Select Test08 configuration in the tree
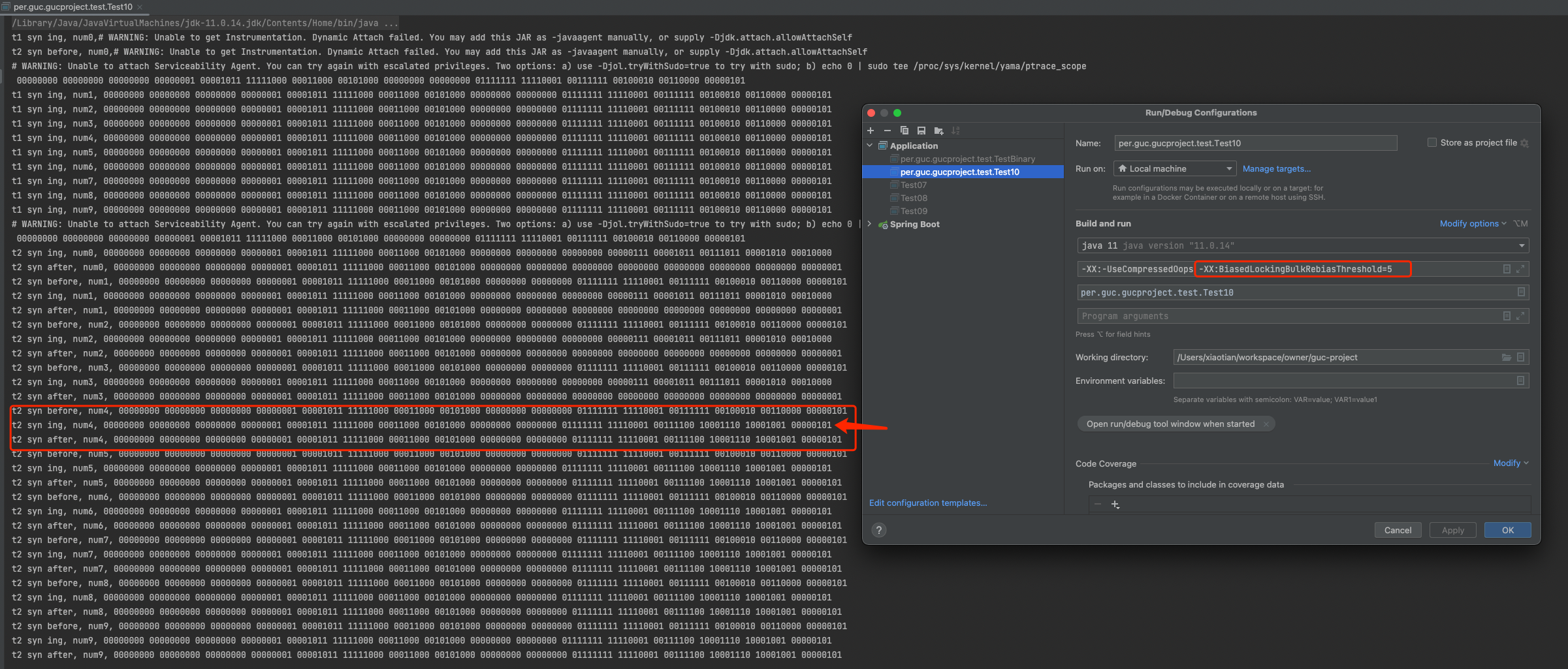 (x=914, y=198)
